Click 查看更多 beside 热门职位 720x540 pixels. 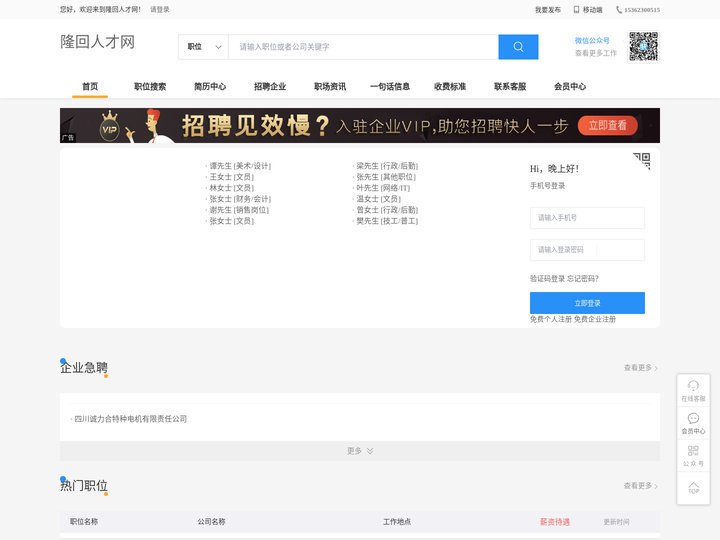pyautogui.click(x=640, y=486)
